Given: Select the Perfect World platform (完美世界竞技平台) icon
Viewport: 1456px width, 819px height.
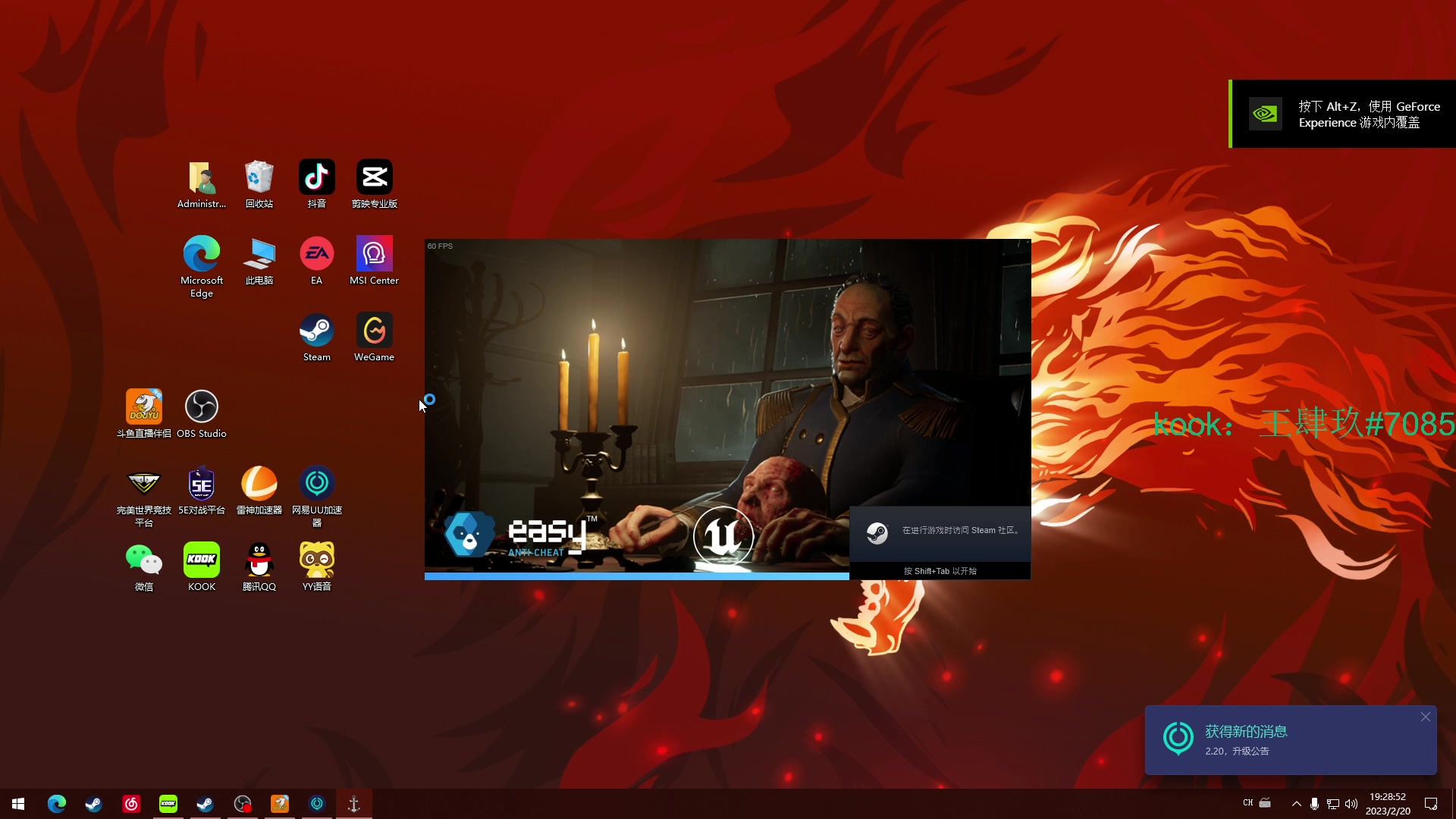Looking at the screenshot, I should pyautogui.click(x=144, y=497).
